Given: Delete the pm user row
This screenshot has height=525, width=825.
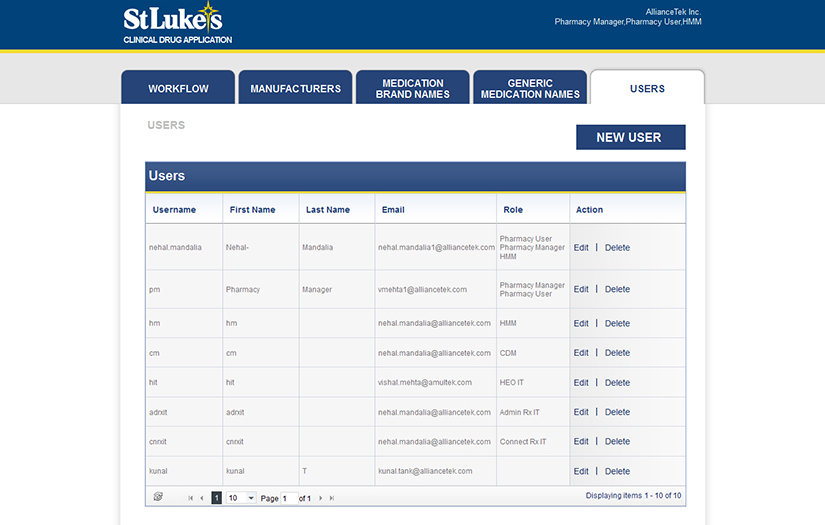Looking at the screenshot, I should tap(617, 289).
